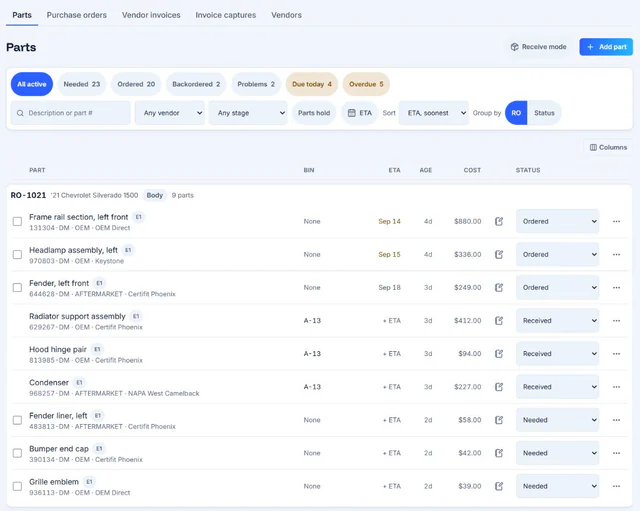
Task: Open more options for Frame rail section
Action: click(x=616, y=221)
